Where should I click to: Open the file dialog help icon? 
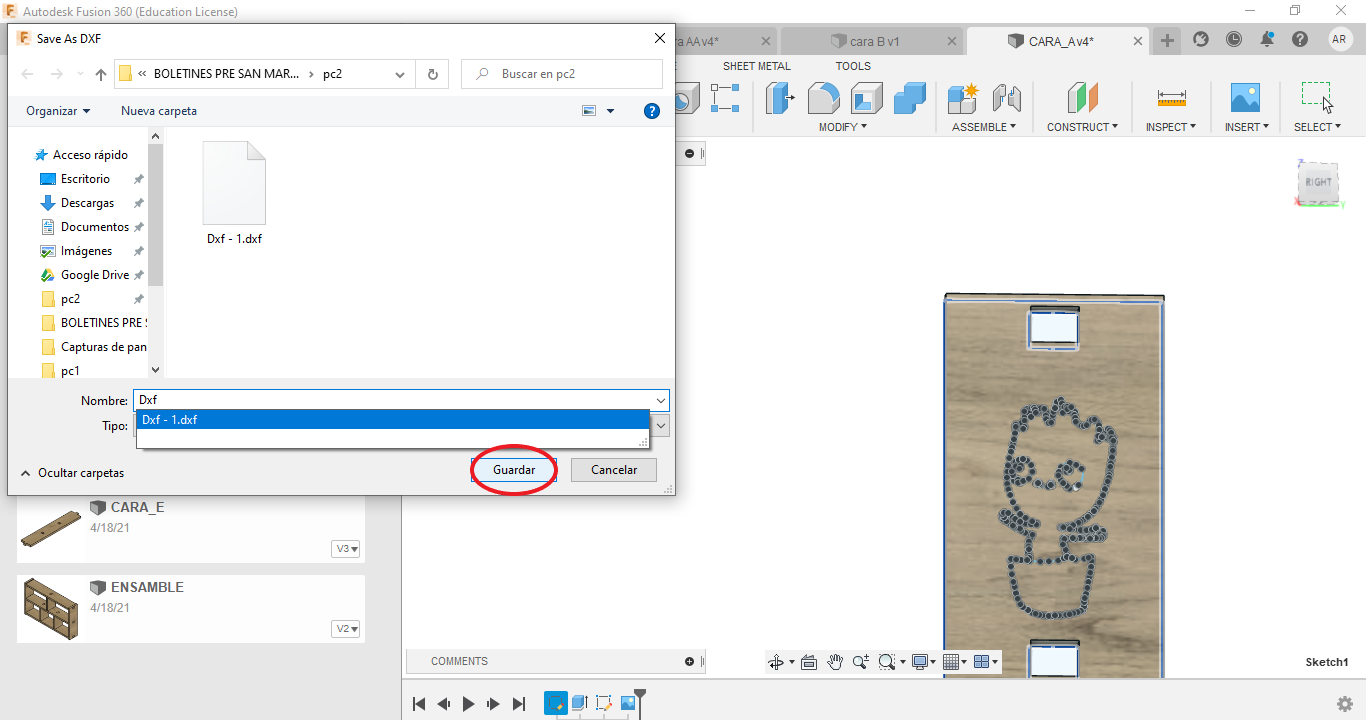click(652, 111)
